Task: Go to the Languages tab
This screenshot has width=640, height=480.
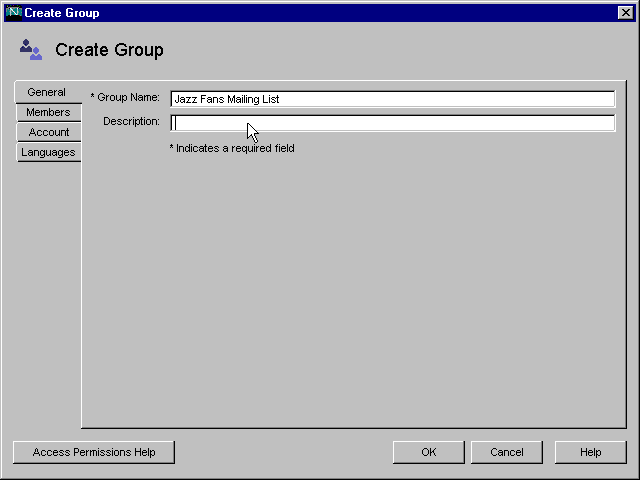Action: 49,152
